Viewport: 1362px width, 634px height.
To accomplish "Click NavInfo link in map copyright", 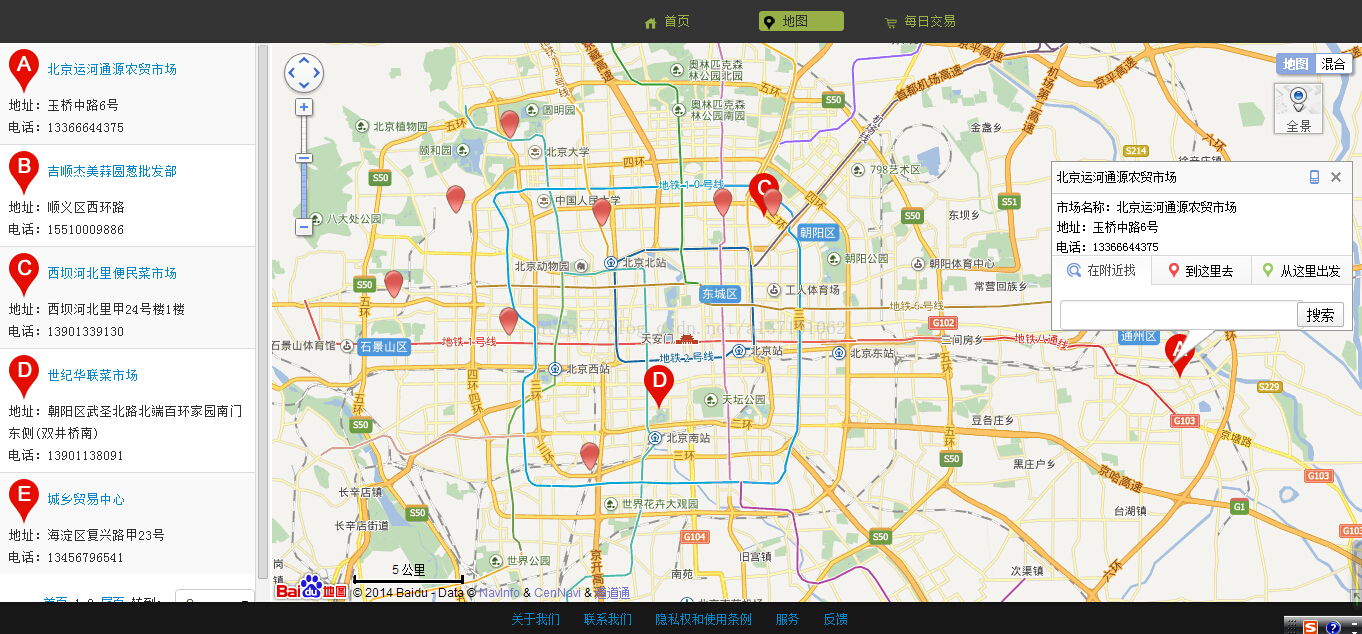I will click(x=499, y=593).
